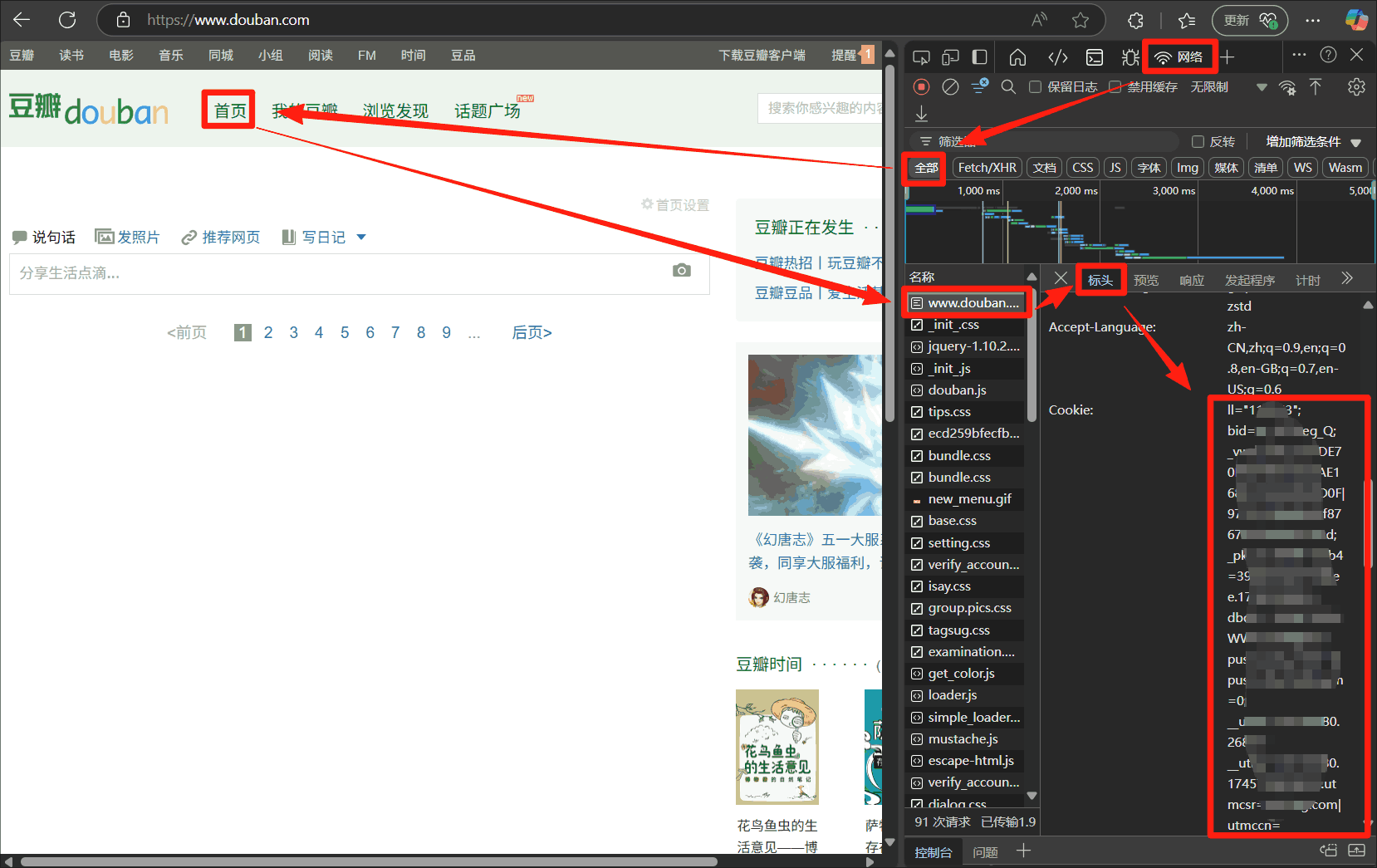Screen dimensions: 1377x868
Task: Toggle the 全部 request type filter
Action: pos(926,168)
